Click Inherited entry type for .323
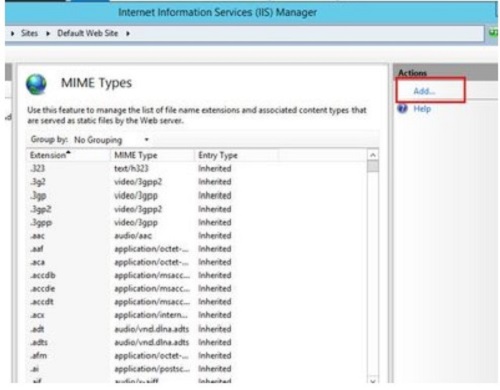The width and height of the screenshot is (500, 390). click(215, 168)
